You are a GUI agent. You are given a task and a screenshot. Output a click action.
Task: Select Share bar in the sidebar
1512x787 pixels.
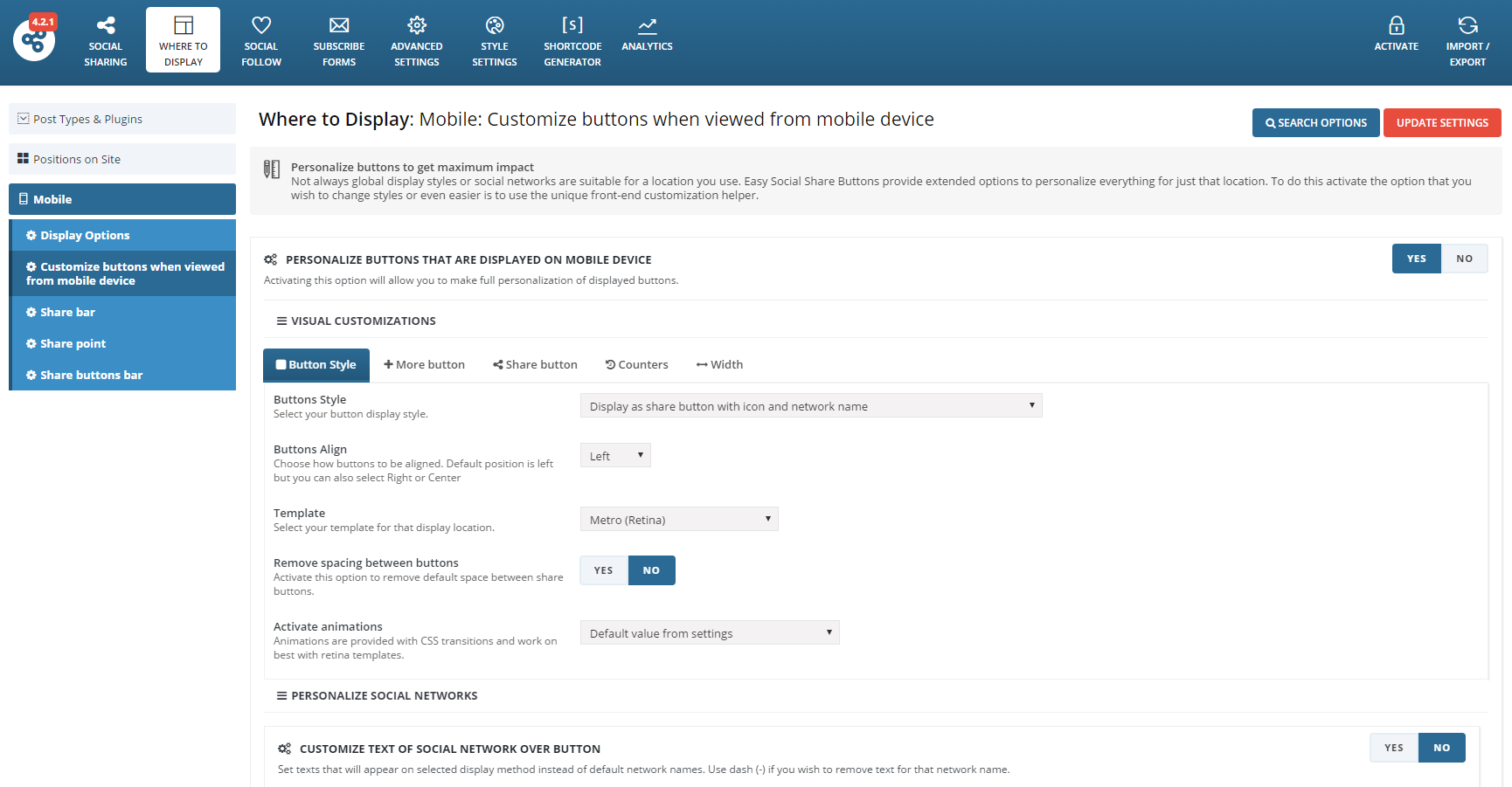(x=67, y=313)
